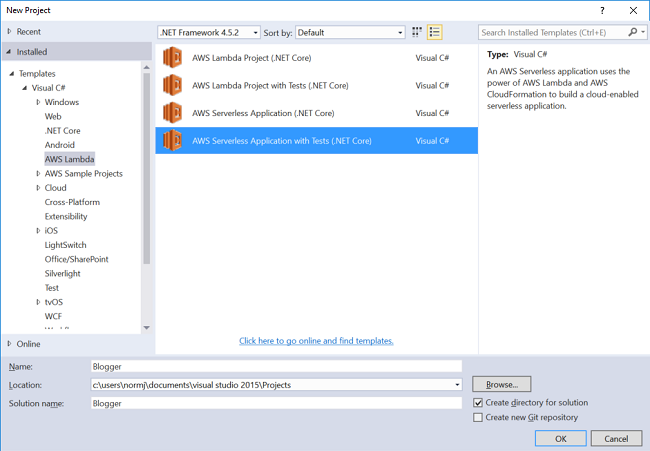Click icon of AWS Serverless Application with Tests
650x451 pixels.
tap(172, 141)
